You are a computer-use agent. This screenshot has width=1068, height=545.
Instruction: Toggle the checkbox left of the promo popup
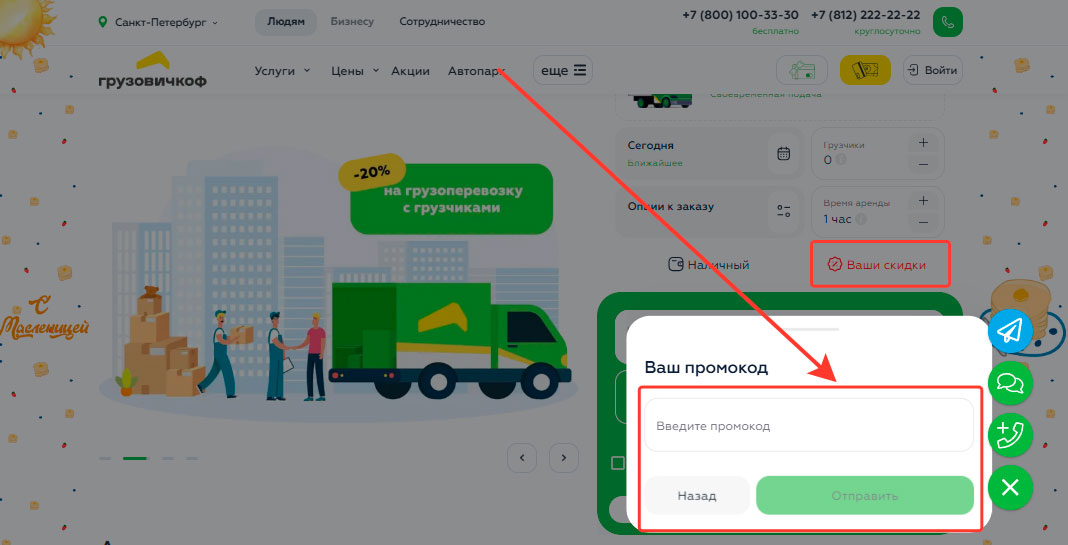pyautogui.click(x=618, y=463)
